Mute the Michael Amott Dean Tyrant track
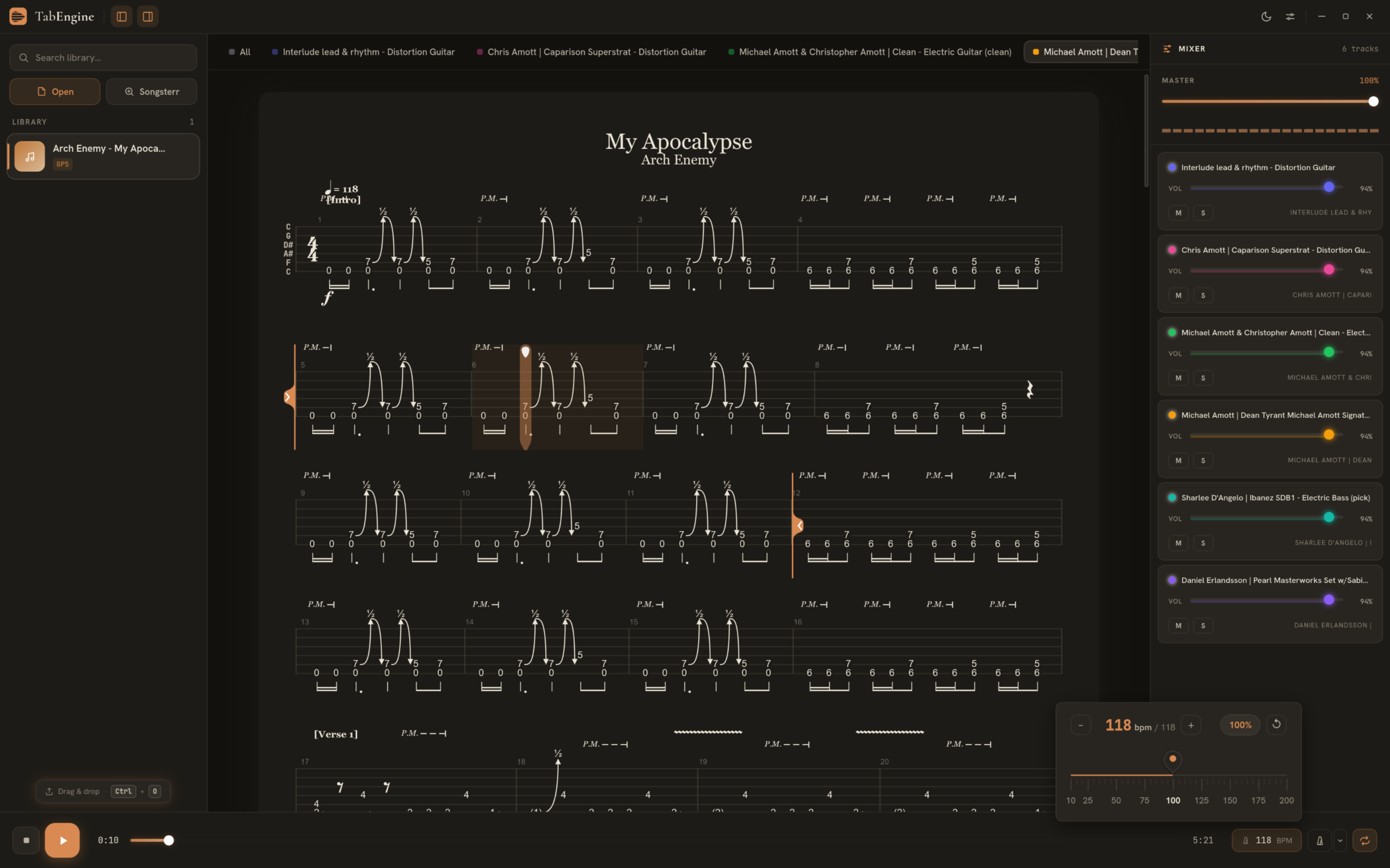Screen dimensions: 1390x868 1178,461
